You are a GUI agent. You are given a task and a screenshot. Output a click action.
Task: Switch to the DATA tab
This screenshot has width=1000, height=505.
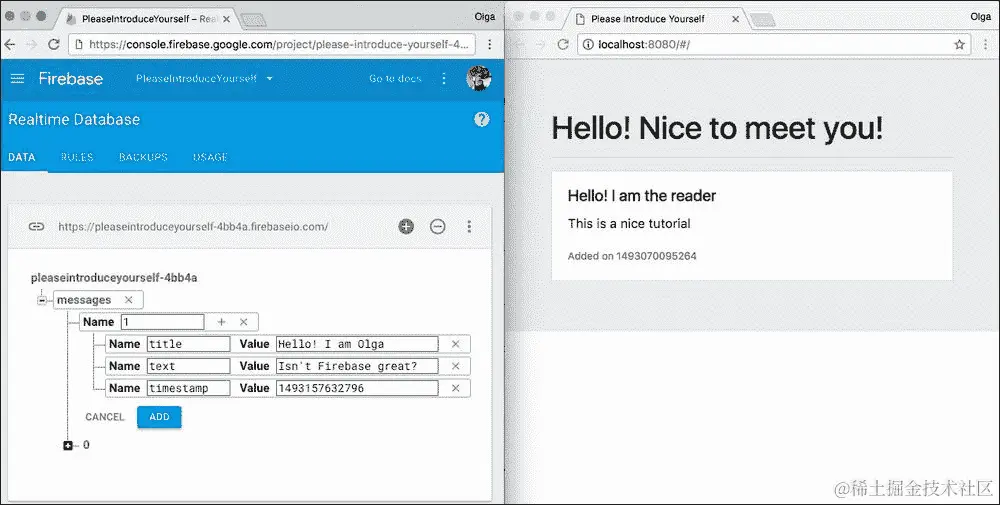point(22,157)
